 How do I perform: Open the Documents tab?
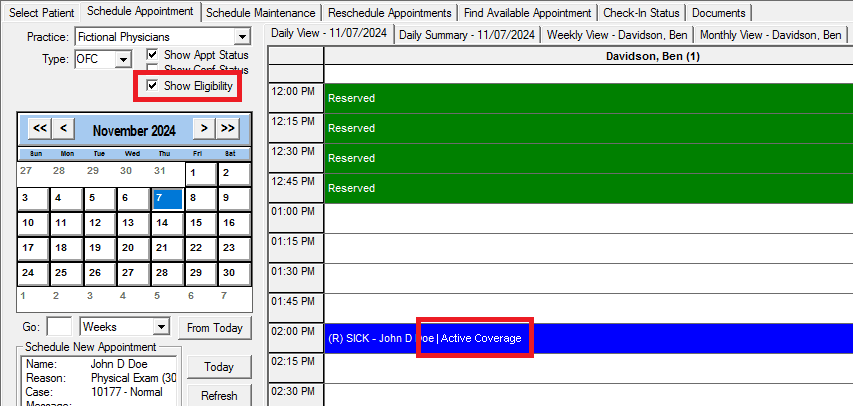[719, 13]
